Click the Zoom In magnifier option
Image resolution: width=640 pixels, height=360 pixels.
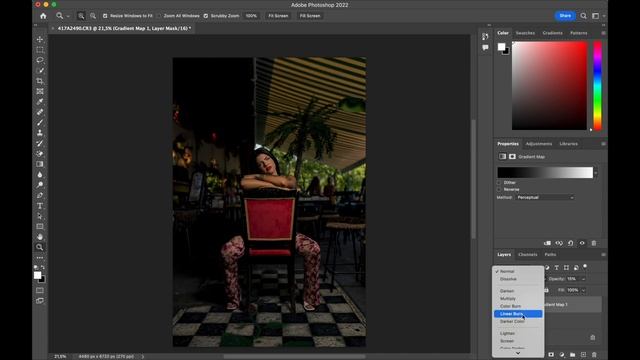(81, 16)
